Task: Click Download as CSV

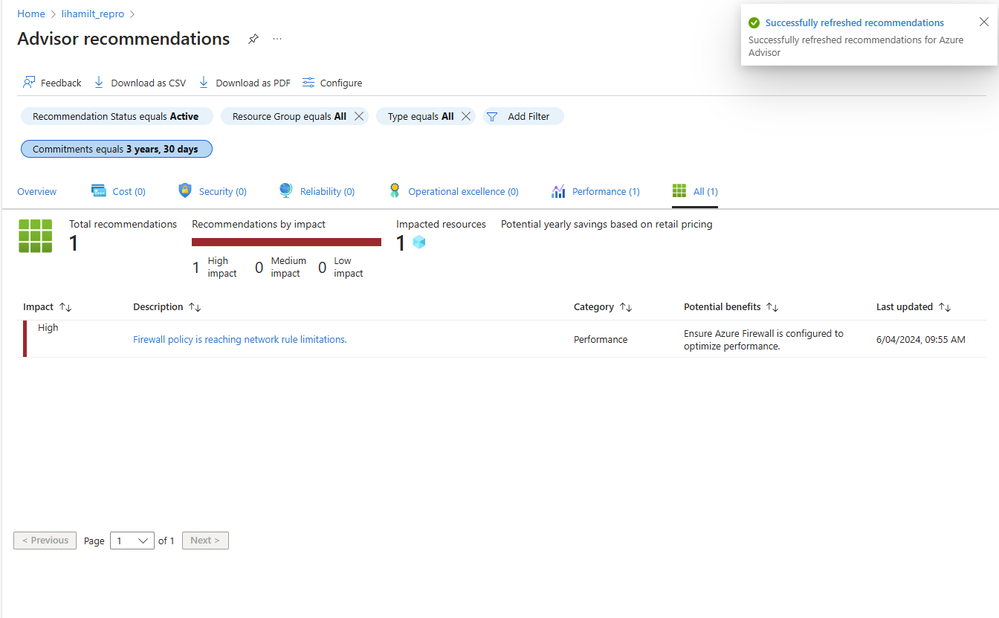Action: (x=140, y=82)
